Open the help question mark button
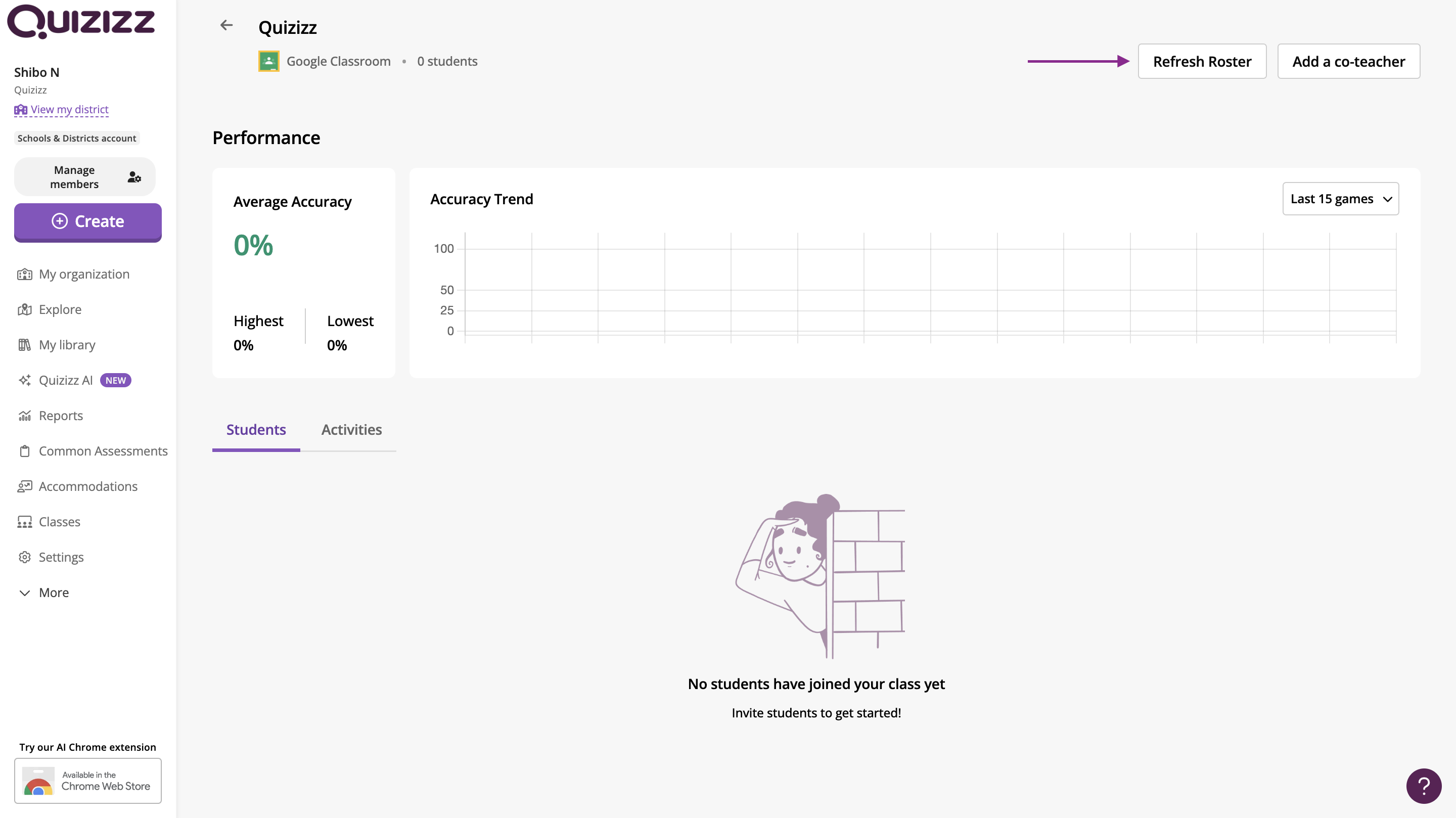The height and width of the screenshot is (818, 1456). pyautogui.click(x=1423, y=785)
